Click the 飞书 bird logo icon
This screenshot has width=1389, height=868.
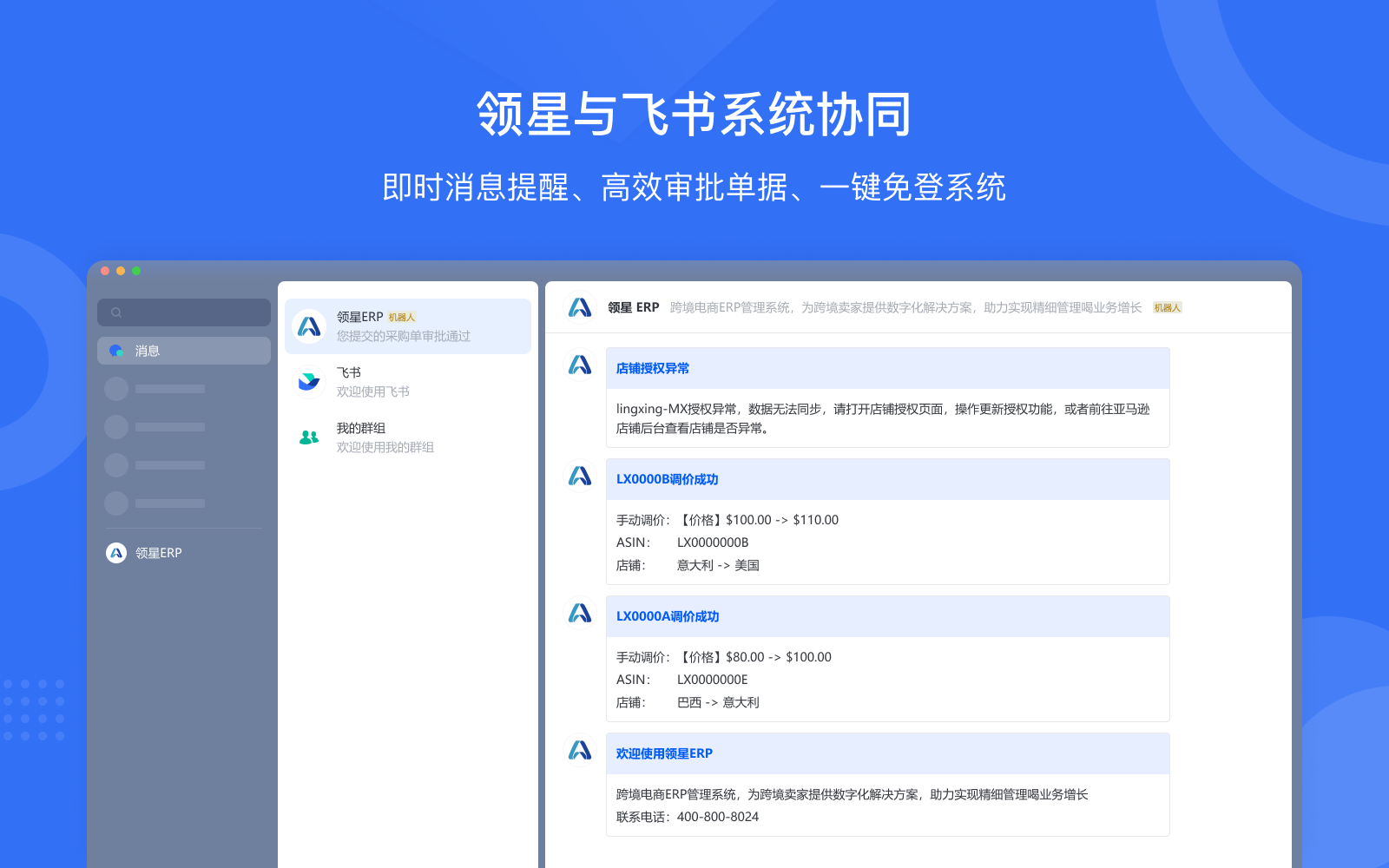click(309, 382)
